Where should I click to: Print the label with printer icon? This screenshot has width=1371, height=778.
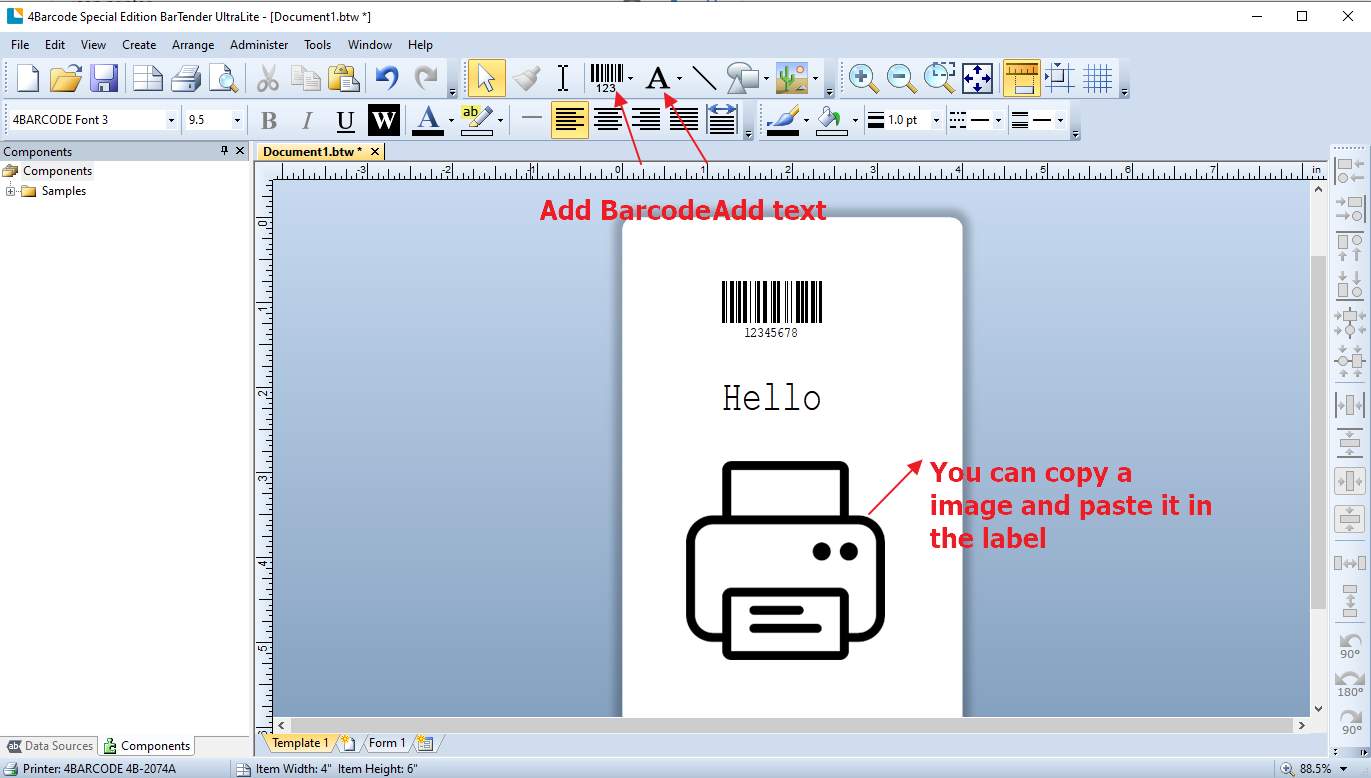pos(187,79)
